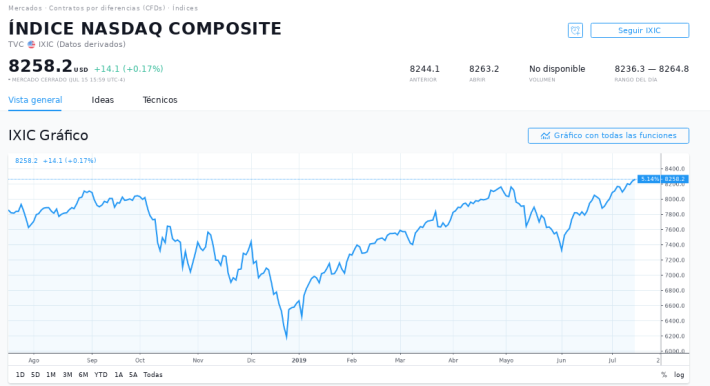Select the 5D time range
Image resolution: width=710 pixels, height=386 pixels.
(35, 375)
